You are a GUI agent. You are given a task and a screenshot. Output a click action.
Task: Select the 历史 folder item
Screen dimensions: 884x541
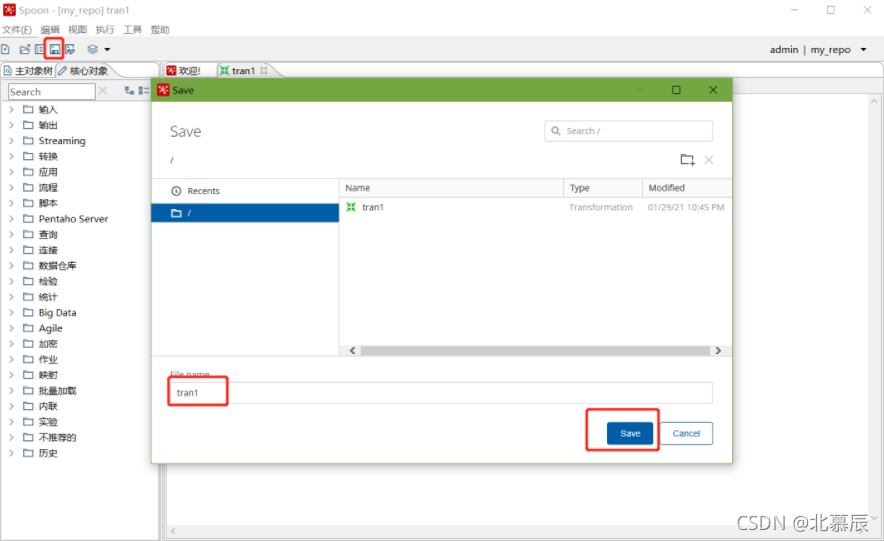[x=48, y=453]
